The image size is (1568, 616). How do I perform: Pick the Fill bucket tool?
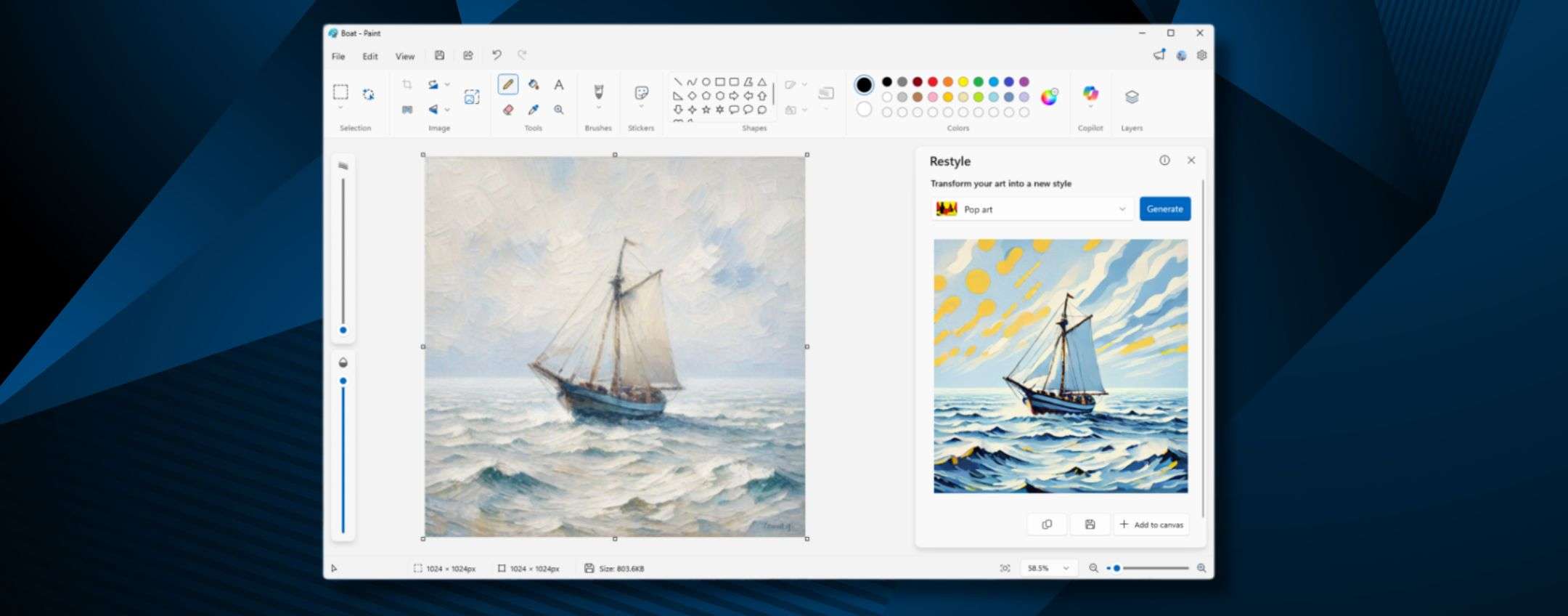[534, 85]
